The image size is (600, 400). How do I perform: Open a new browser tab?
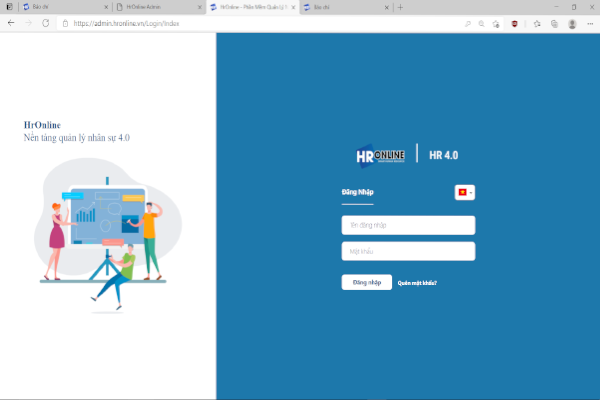pos(400,7)
